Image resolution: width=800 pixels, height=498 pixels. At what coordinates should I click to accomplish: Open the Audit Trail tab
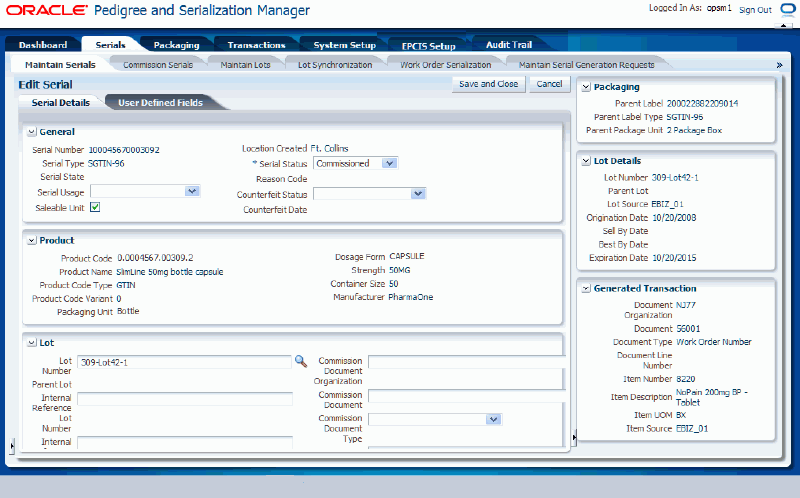click(509, 45)
